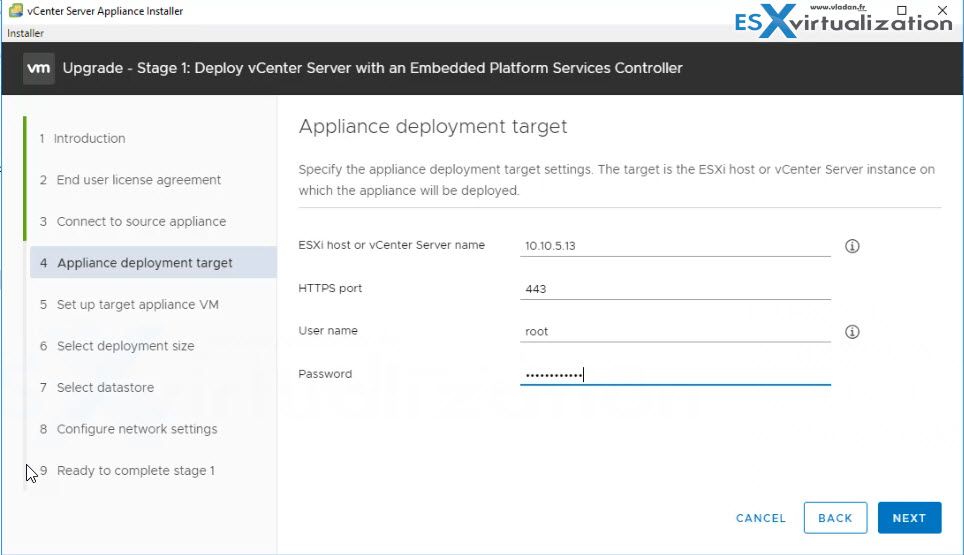The image size is (964, 555).
Task: Open step 6 Select deployment size
Action: [x=117, y=346]
